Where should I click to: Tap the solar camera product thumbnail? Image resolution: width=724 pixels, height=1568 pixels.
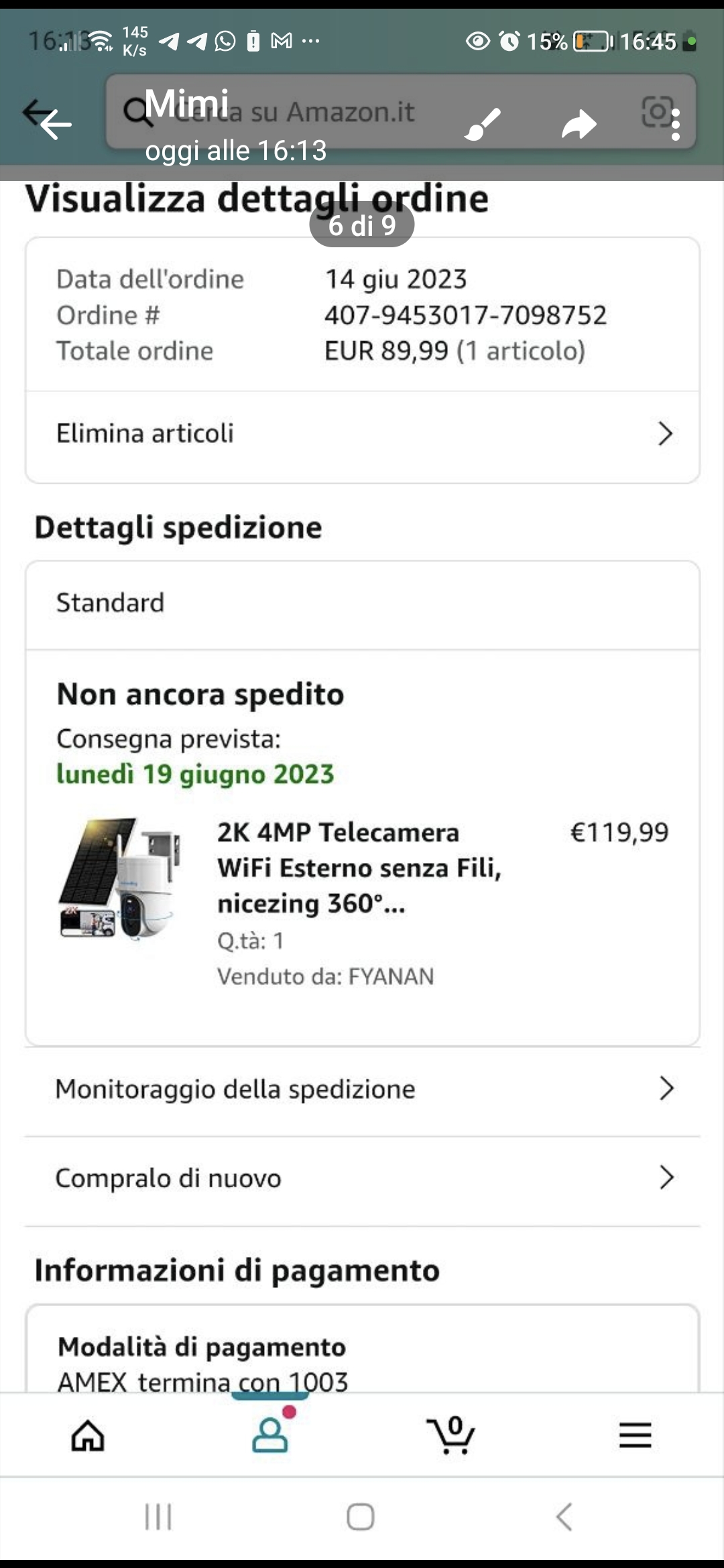121,878
